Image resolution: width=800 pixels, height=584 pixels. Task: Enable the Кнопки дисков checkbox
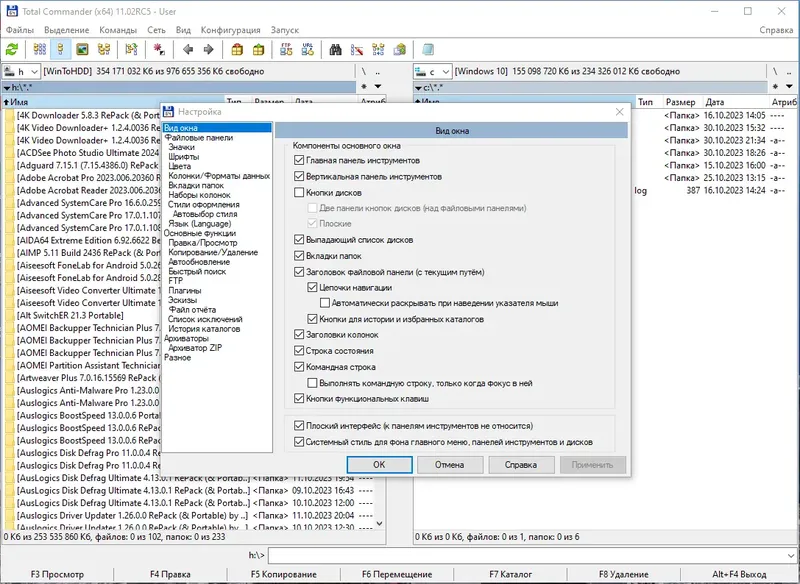299,192
